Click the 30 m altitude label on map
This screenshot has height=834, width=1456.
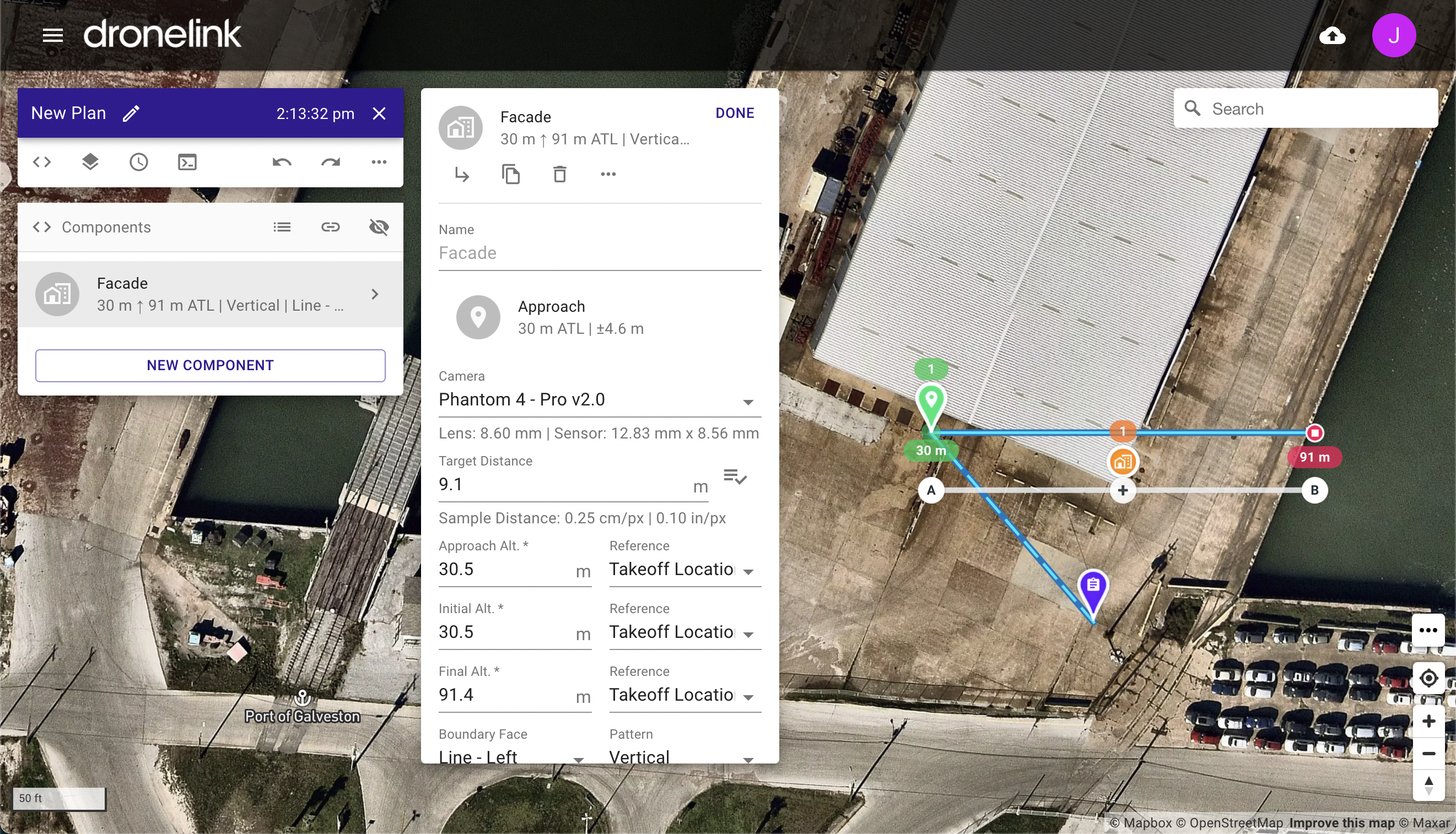(931, 450)
